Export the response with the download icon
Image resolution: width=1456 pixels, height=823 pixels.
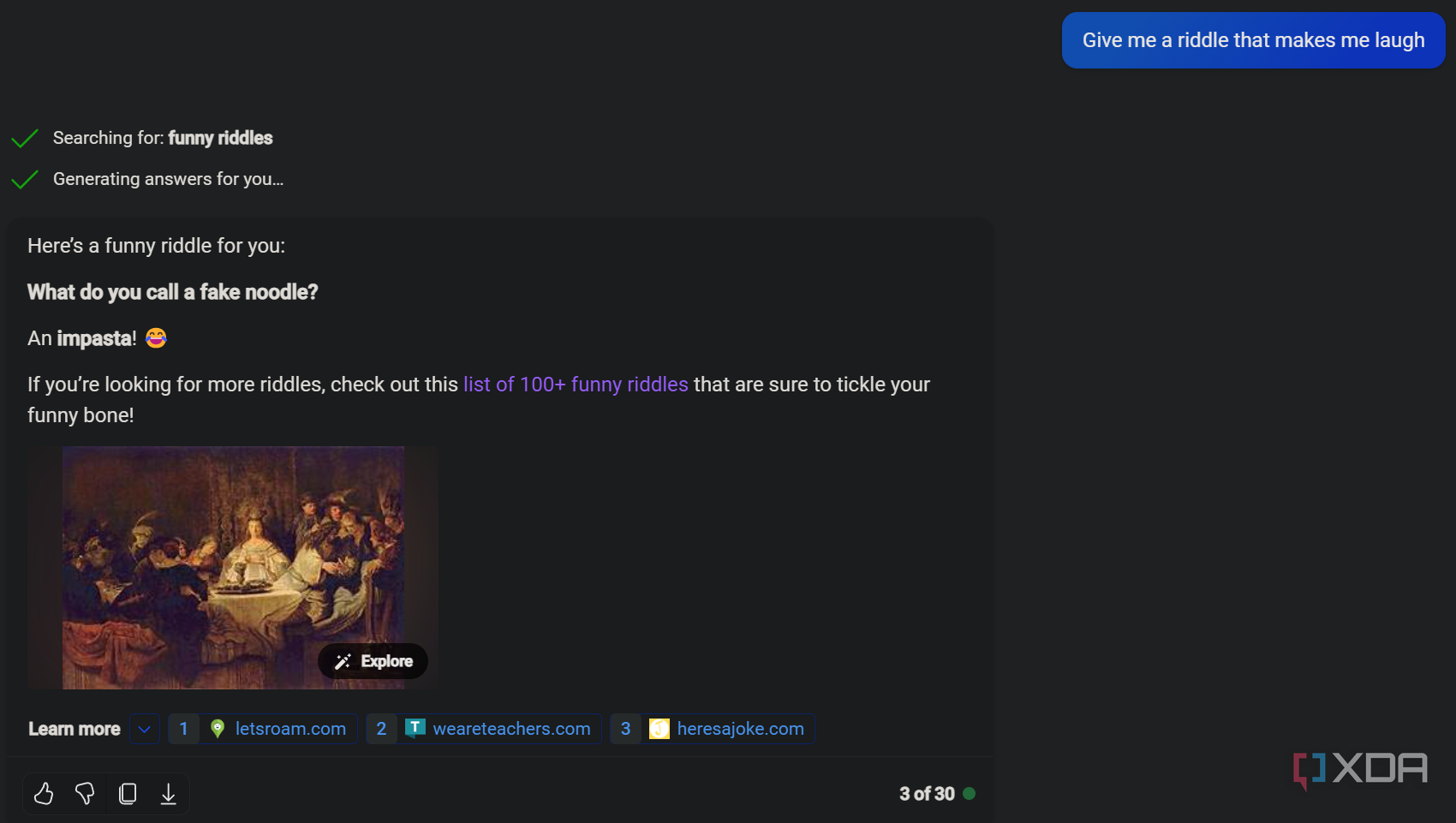tap(169, 794)
